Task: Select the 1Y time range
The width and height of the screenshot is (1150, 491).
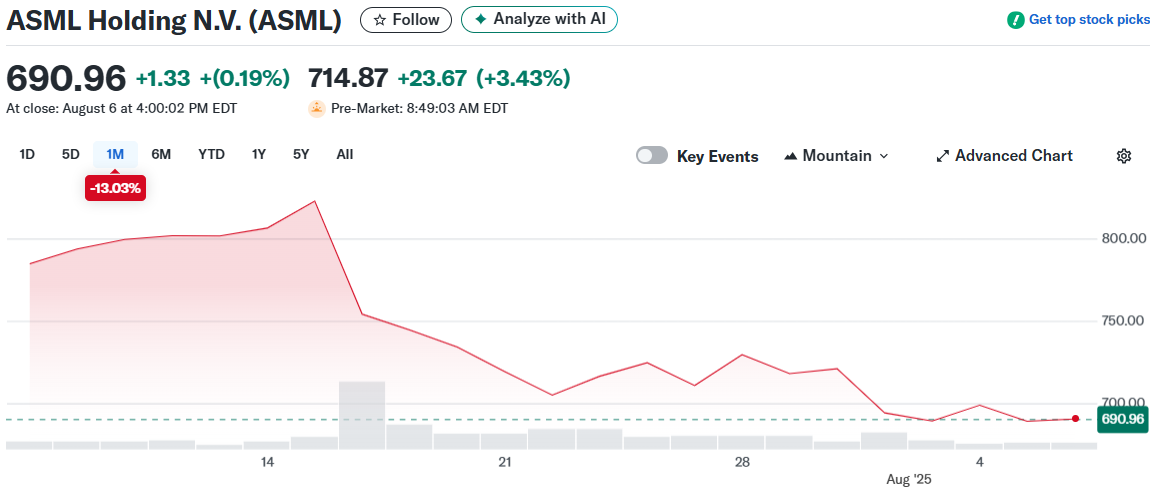Action: 258,154
